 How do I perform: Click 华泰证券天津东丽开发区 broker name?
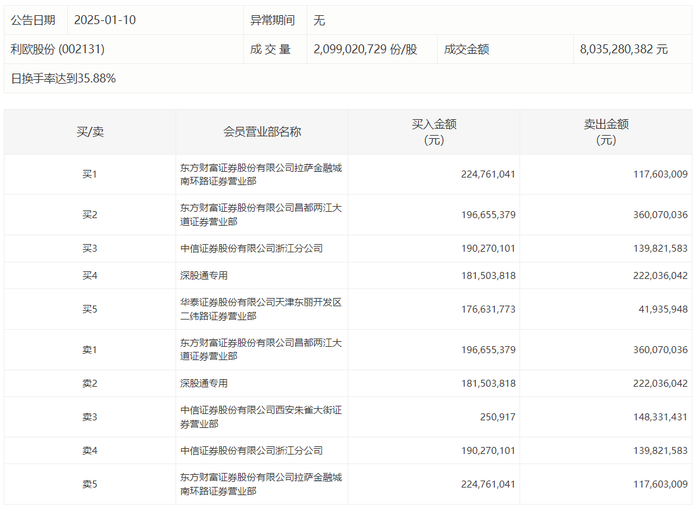[261, 309]
